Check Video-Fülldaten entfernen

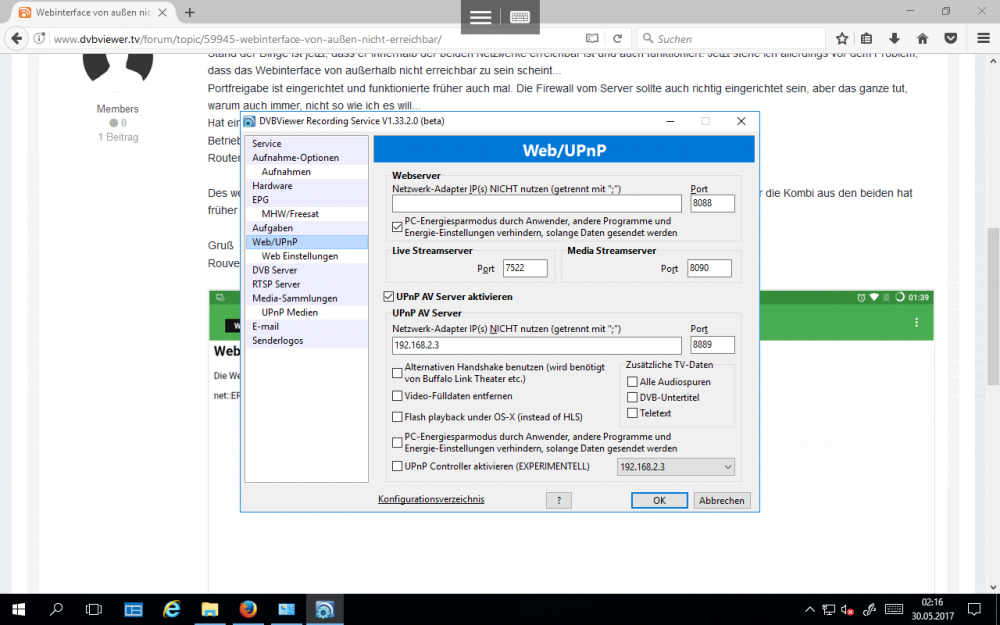coord(397,396)
